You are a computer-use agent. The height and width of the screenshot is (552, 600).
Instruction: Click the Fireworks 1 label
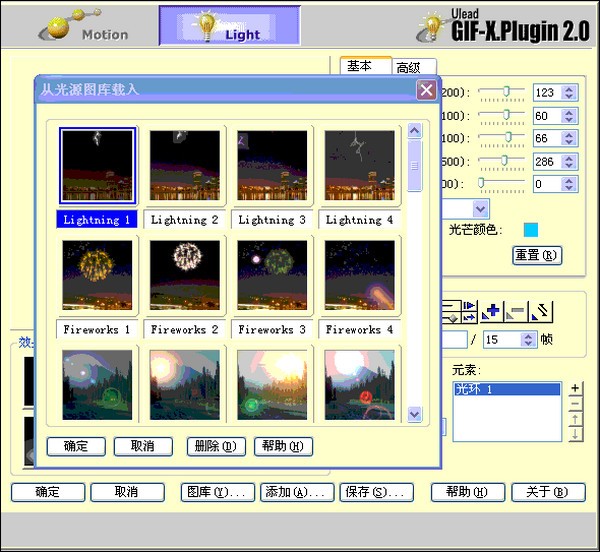pyautogui.click(x=97, y=329)
